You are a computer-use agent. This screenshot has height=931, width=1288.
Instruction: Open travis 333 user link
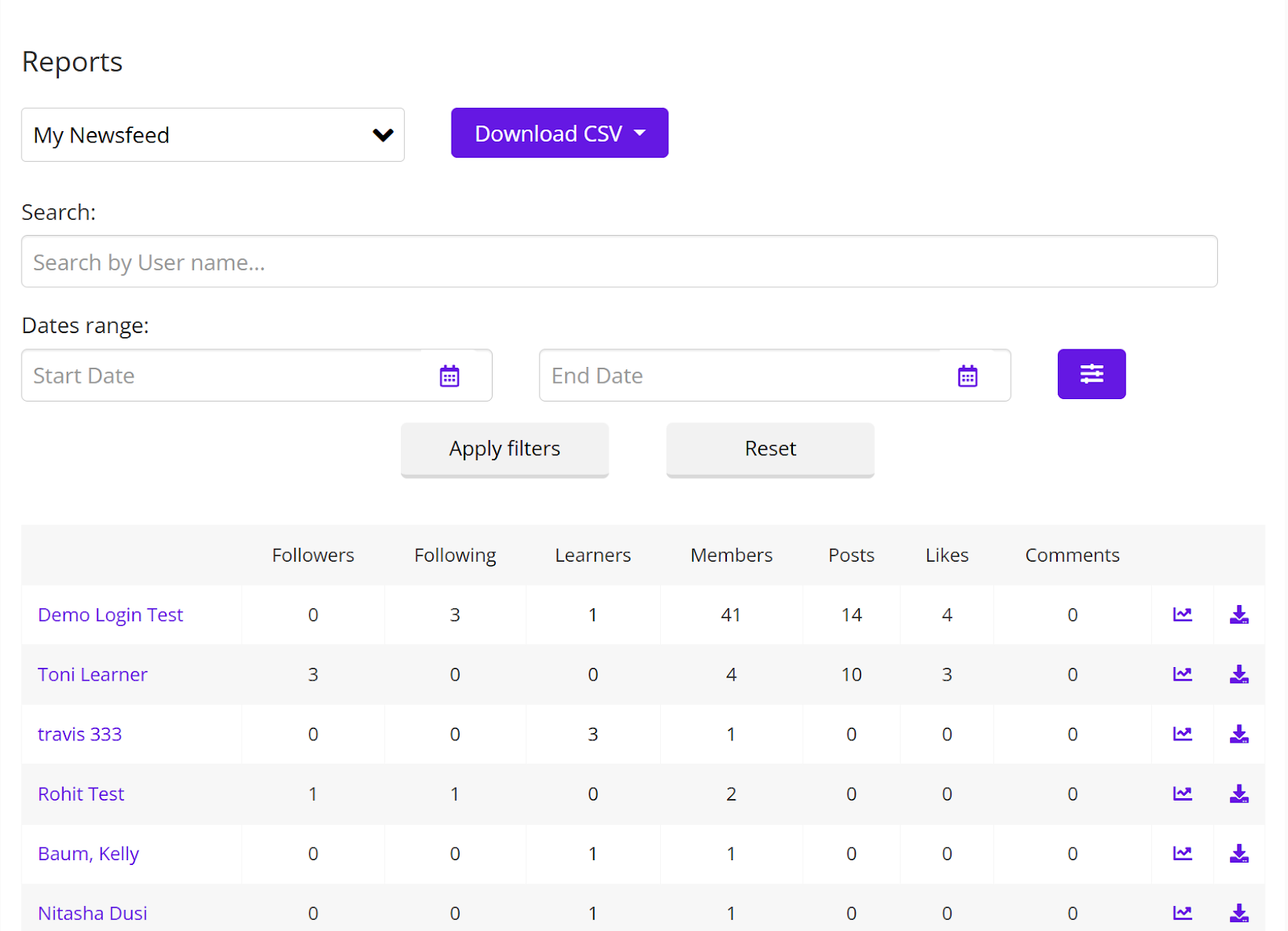[x=80, y=734]
